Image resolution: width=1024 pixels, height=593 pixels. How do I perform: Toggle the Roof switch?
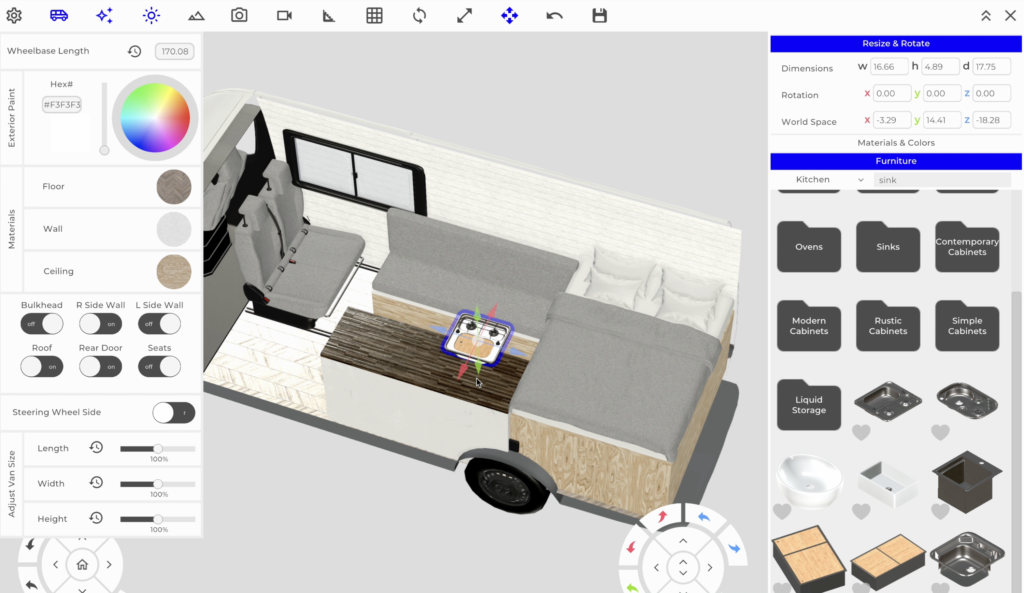click(42, 366)
